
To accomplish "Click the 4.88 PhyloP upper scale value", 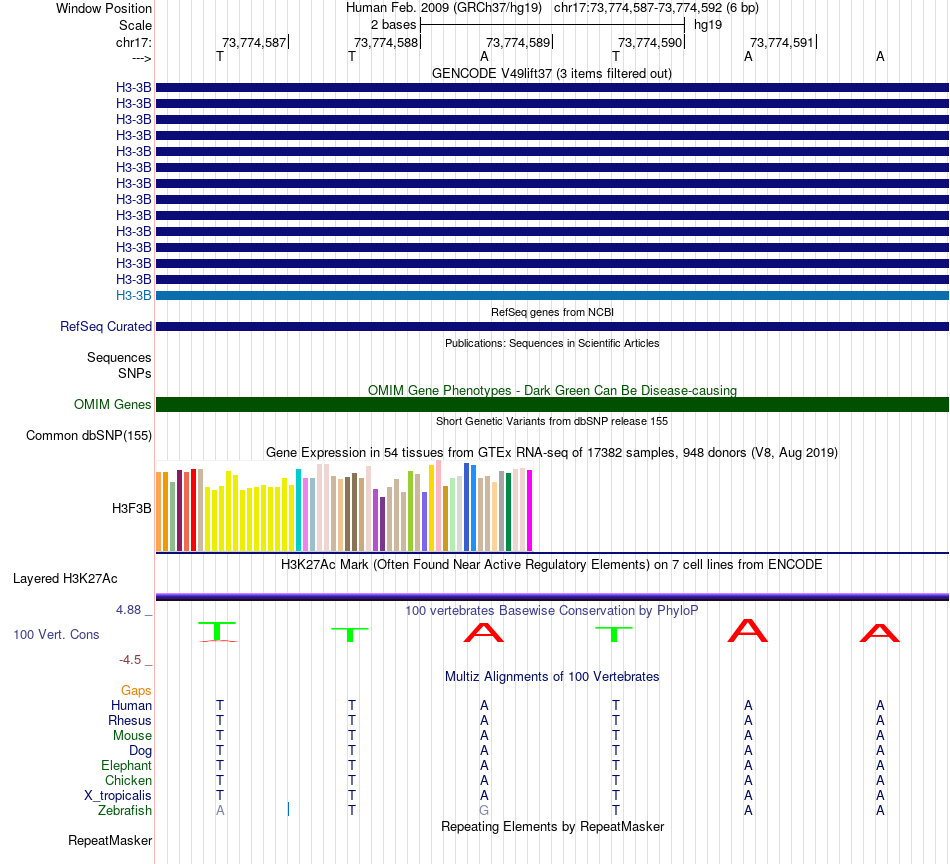I will click(x=128, y=610).
